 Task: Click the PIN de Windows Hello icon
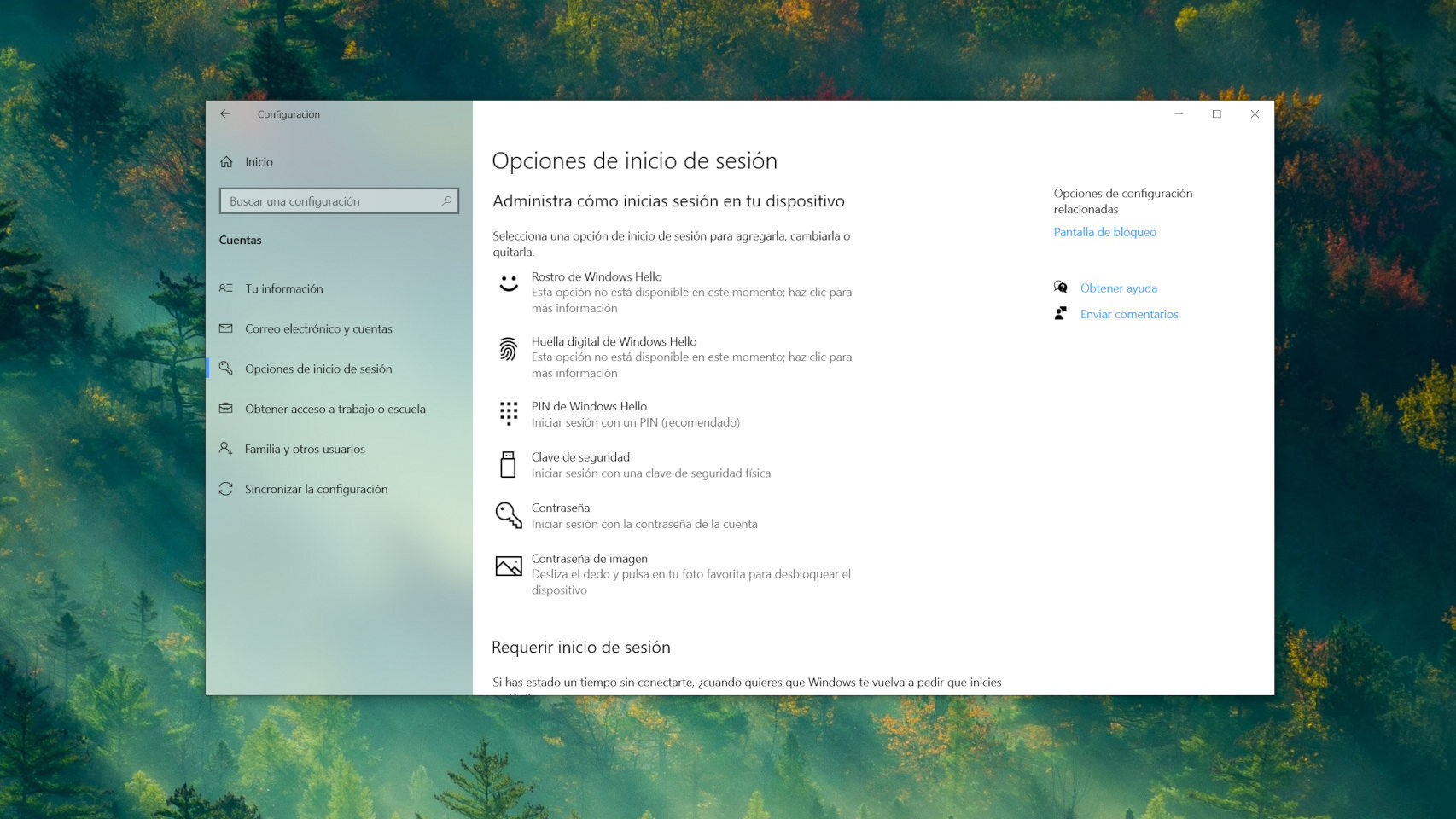(x=509, y=414)
